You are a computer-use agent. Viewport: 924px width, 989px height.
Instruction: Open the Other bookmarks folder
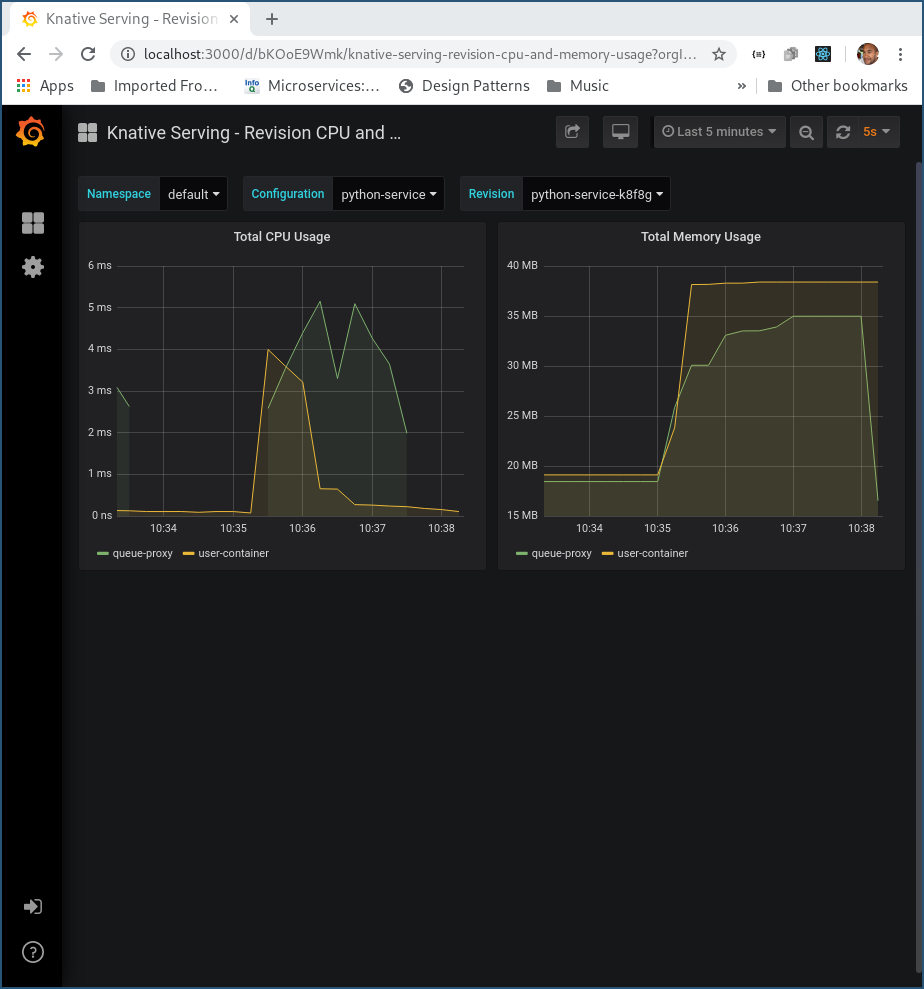pos(838,86)
